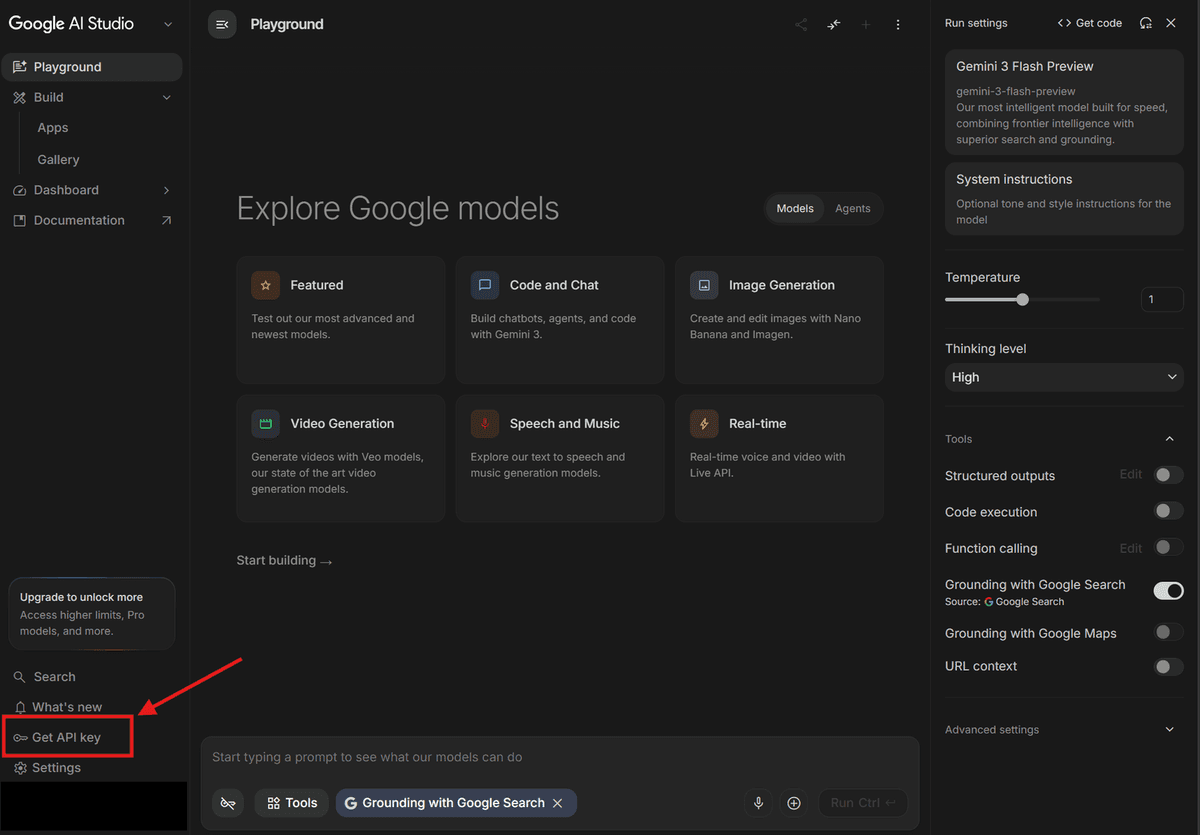Select the Models tab
This screenshot has width=1200, height=835.
pyautogui.click(x=794, y=208)
